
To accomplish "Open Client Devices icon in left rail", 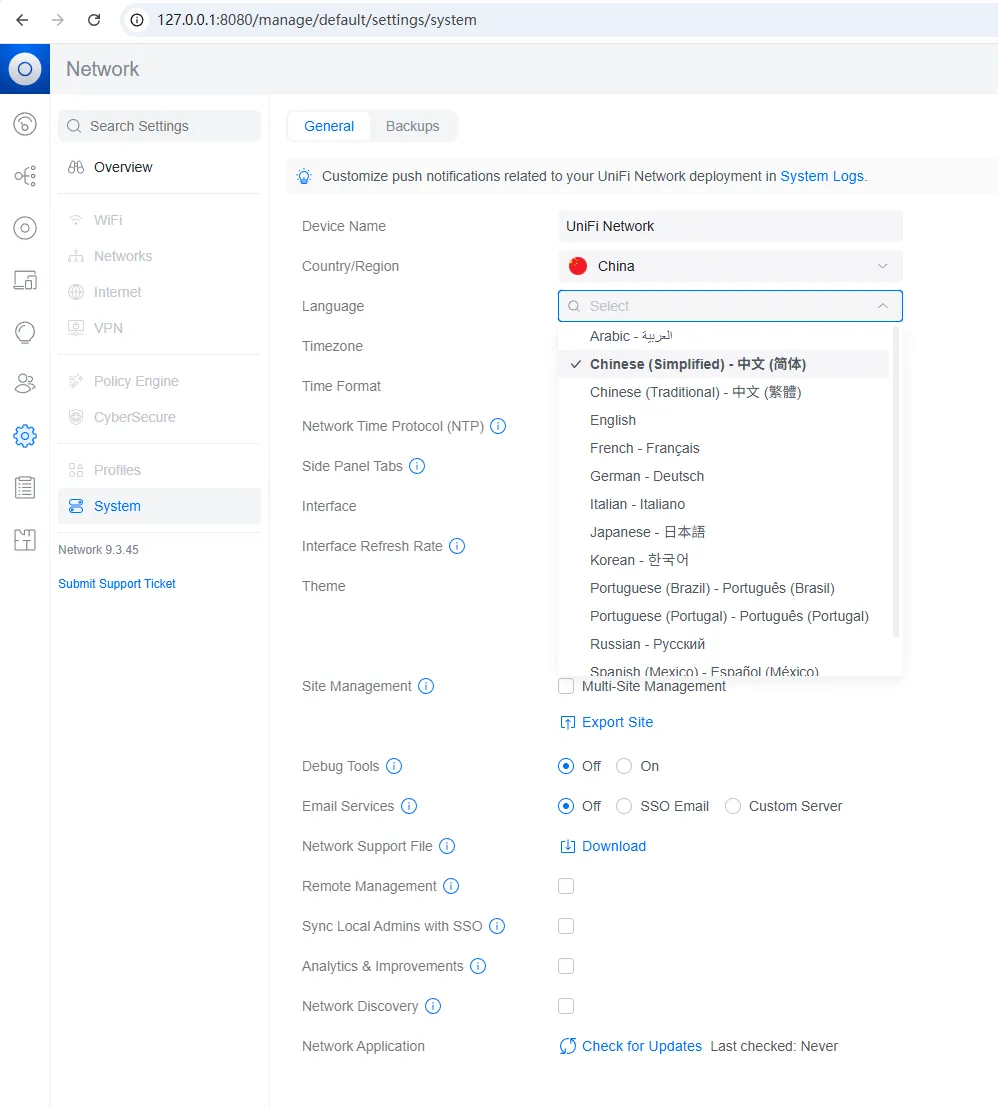I will tap(25, 280).
